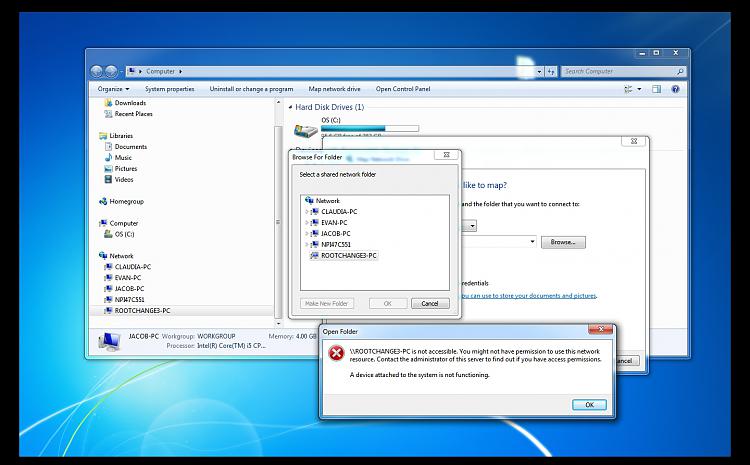Click OK in the Open Folder error dialog
The width and height of the screenshot is (750, 465).
coord(589,405)
